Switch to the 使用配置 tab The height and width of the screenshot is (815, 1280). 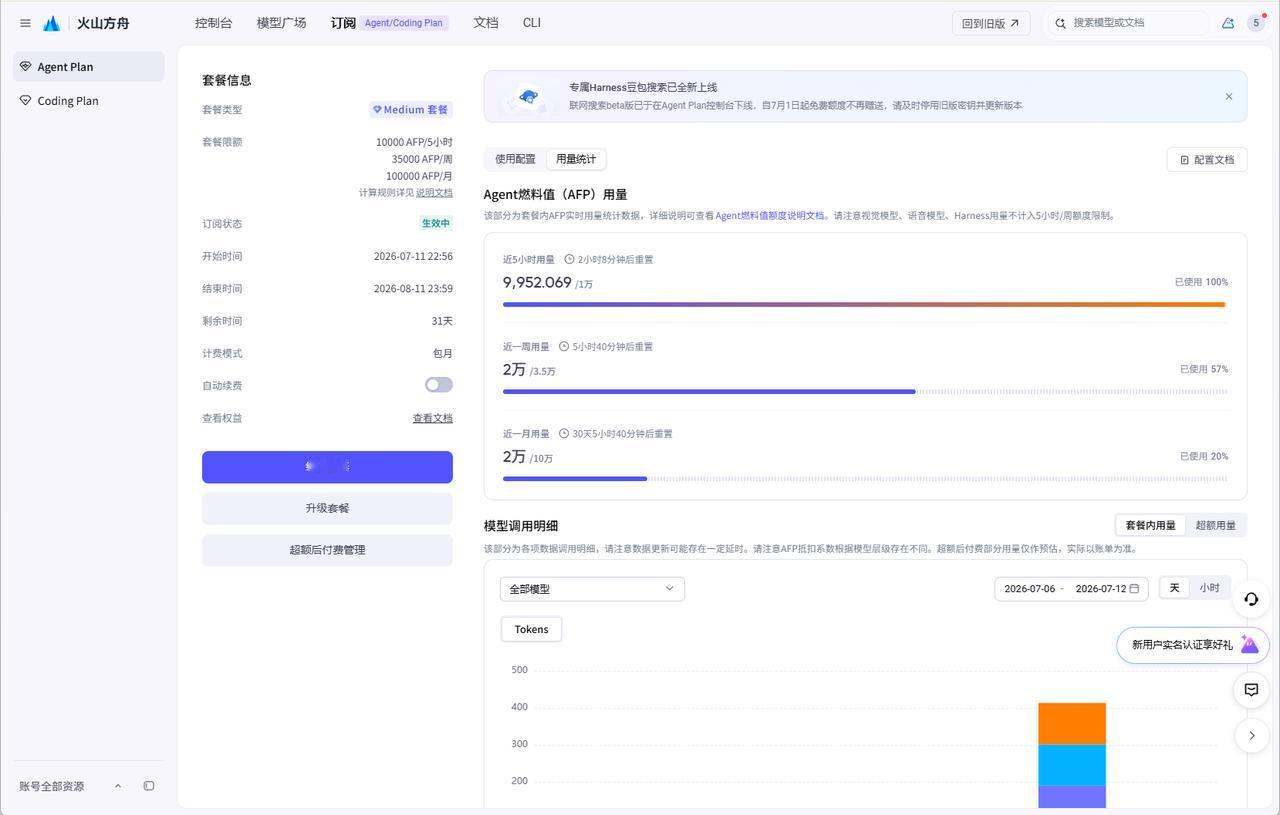515,159
